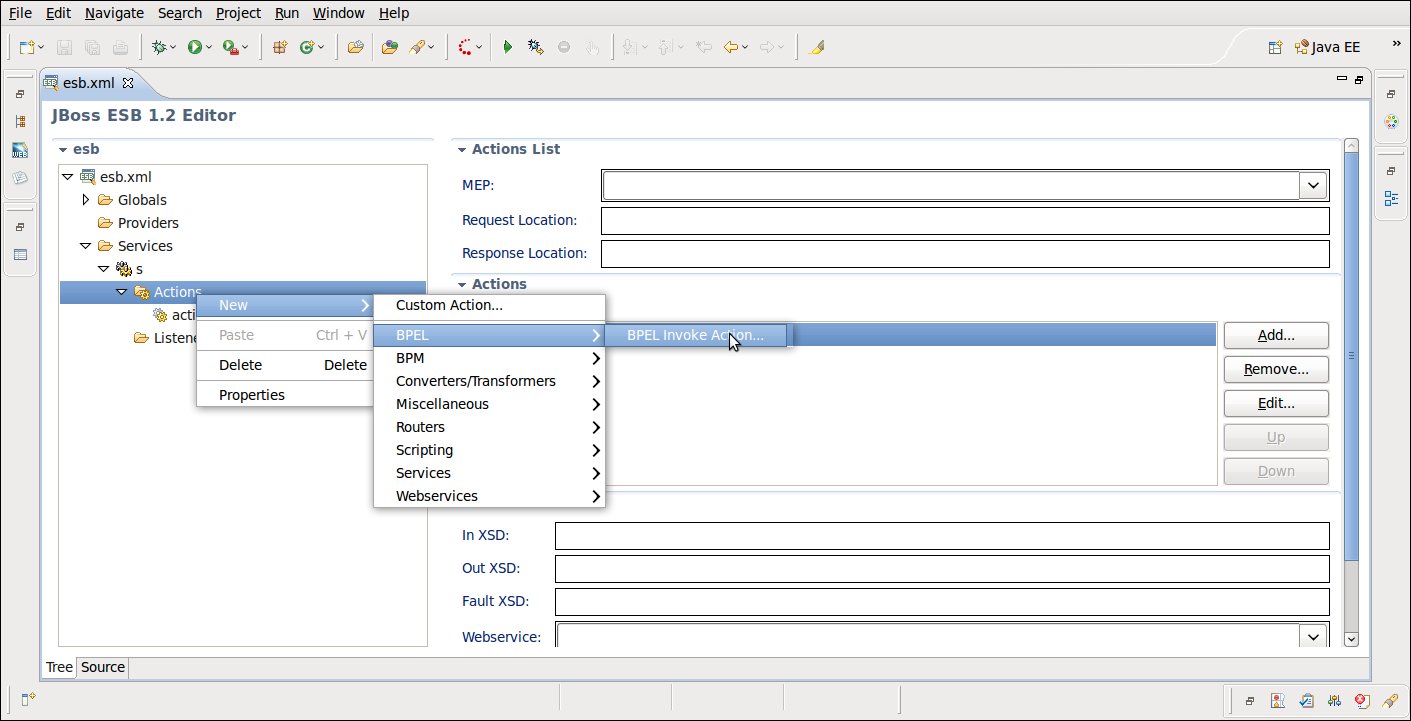1411x721 pixels.
Task: Click the New Java Package icon
Action: (280, 47)
